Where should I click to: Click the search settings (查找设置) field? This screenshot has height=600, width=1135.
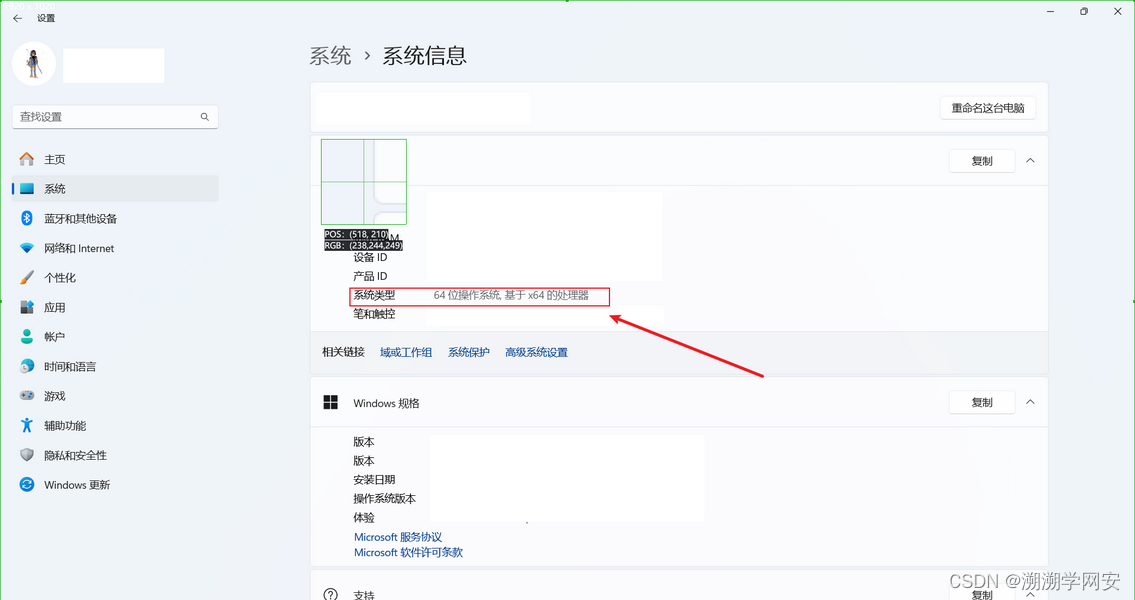tap(107, 117)
